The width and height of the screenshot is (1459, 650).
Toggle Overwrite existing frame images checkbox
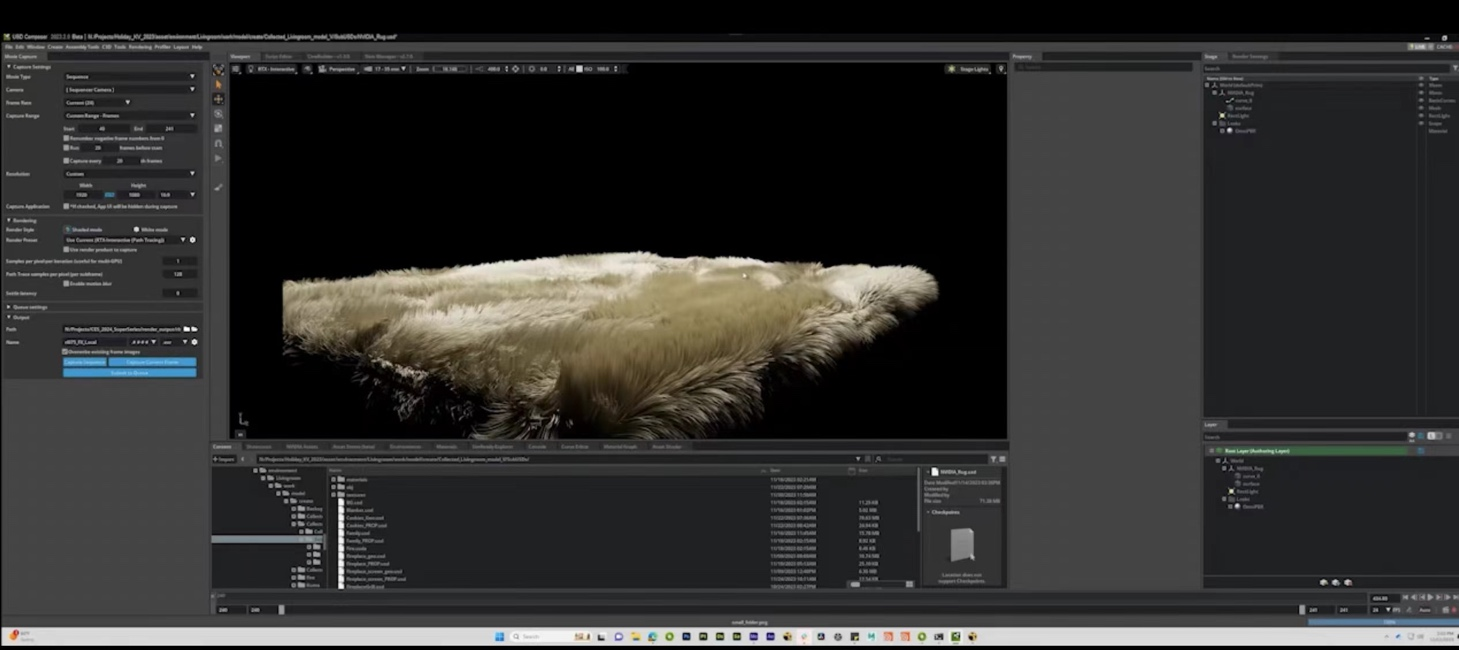(66, 352)
